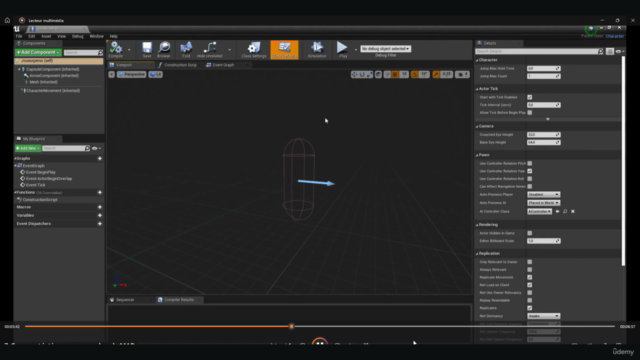Image resolution: width=640 pixels, height=360 pixels.
Task: Select the translate gizmo tool in the viewport
Action: pos(354,74)
